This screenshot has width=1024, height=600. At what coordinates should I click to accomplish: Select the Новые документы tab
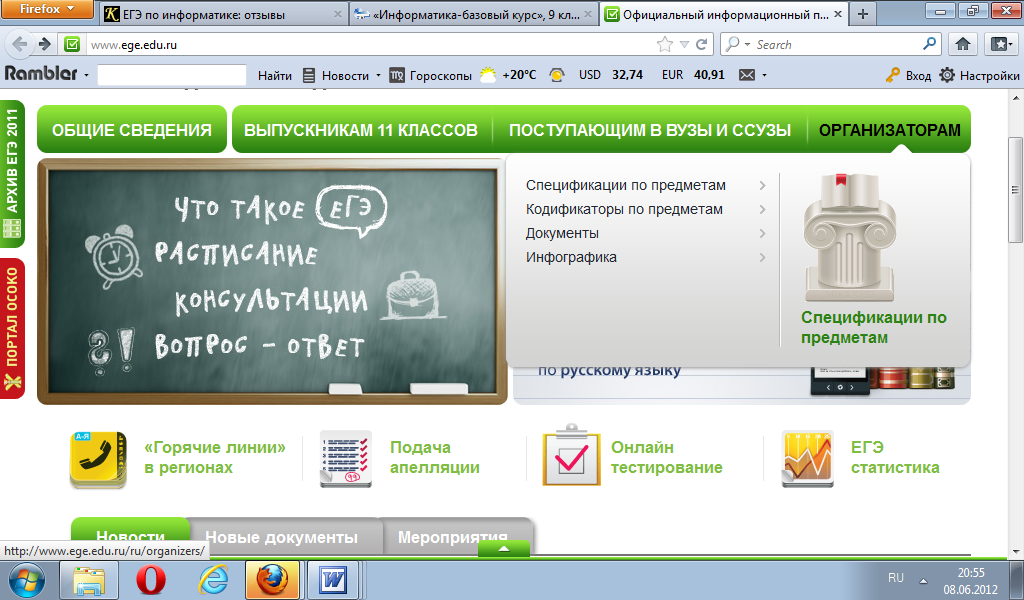point(281,537)
